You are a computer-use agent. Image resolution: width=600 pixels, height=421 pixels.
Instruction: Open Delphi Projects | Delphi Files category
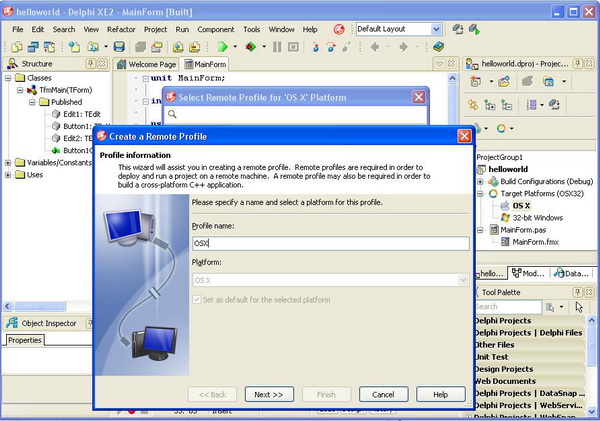click(x=529, y=333)
